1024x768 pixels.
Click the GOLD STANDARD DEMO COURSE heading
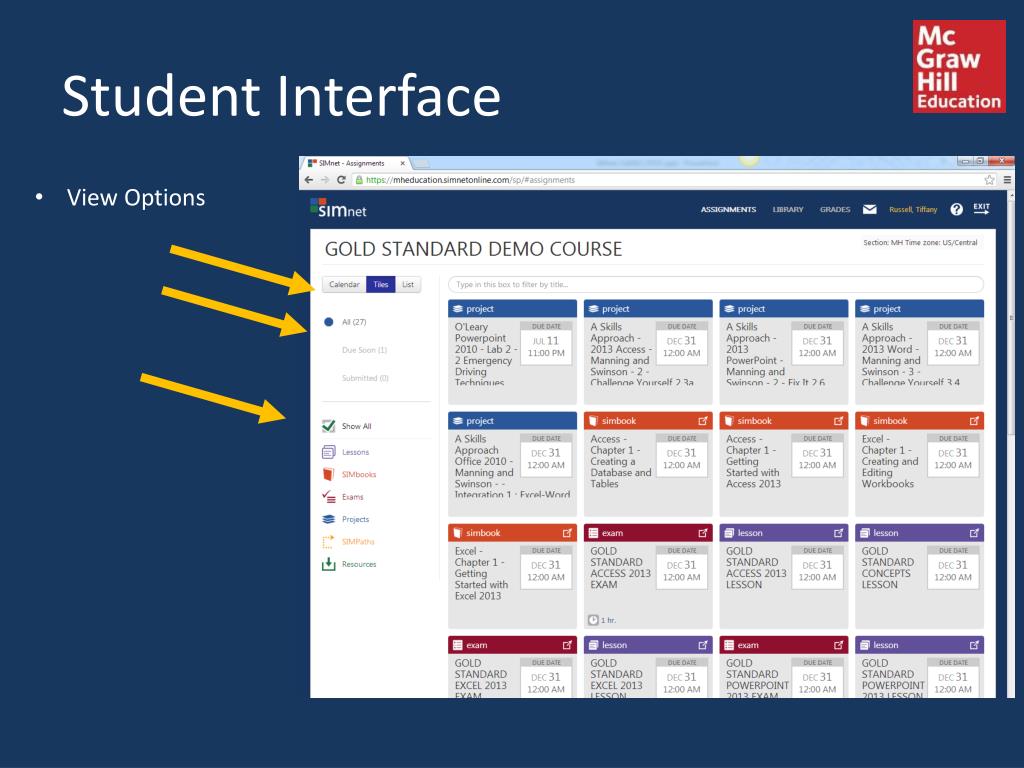(473, 249)
